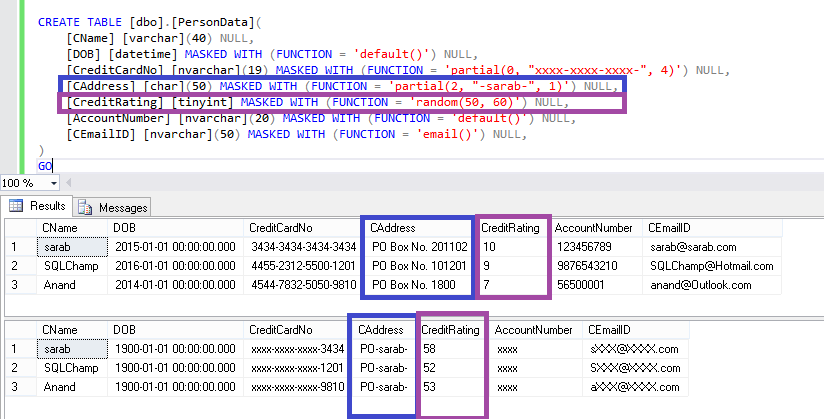Select the 2014-01-01 00:00:00.000 date cell
The image size is (824, 419).
pyautogui.click(x=176, y=285)
